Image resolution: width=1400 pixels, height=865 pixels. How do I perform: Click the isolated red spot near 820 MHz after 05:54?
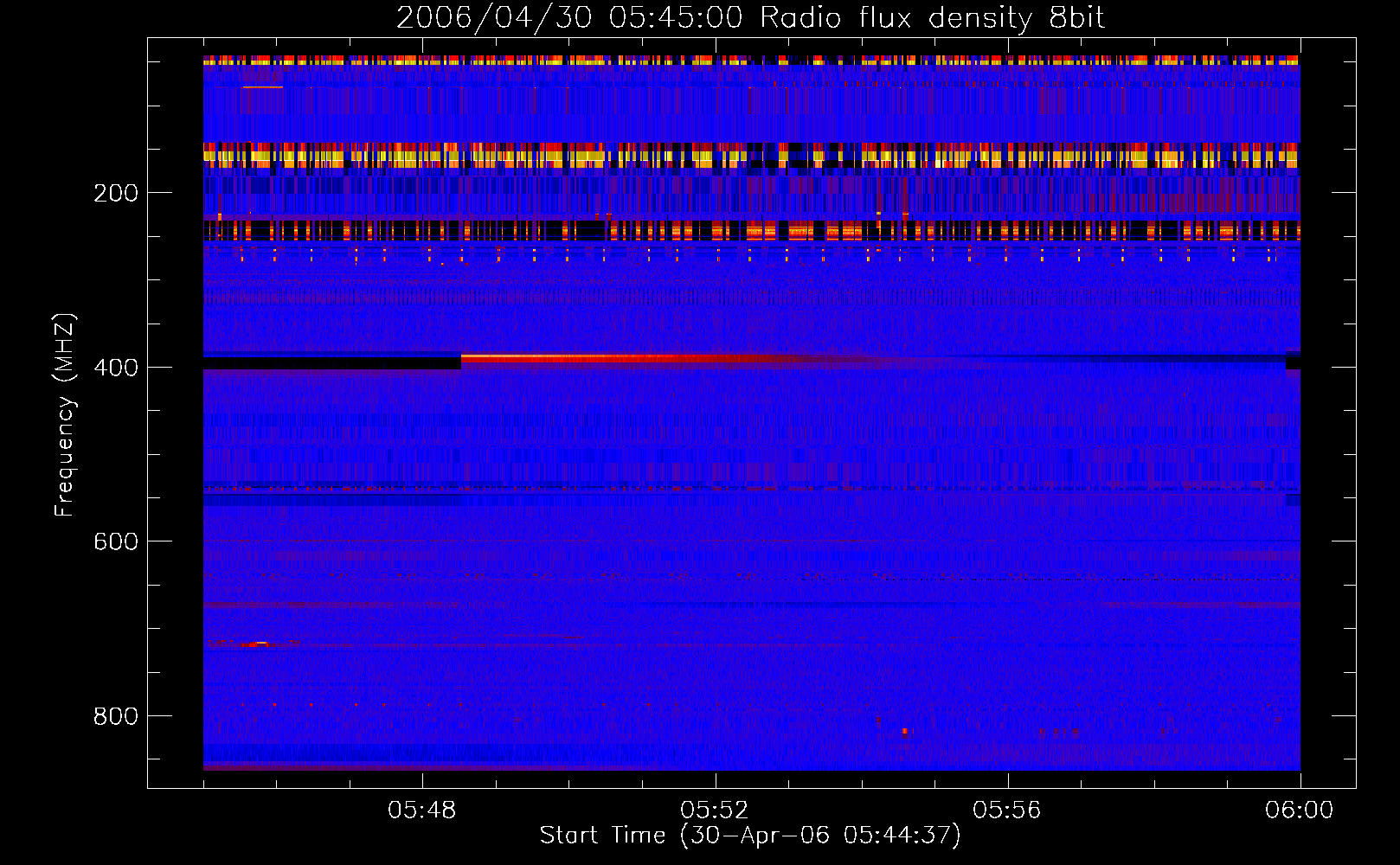click(x=905, y=731)
